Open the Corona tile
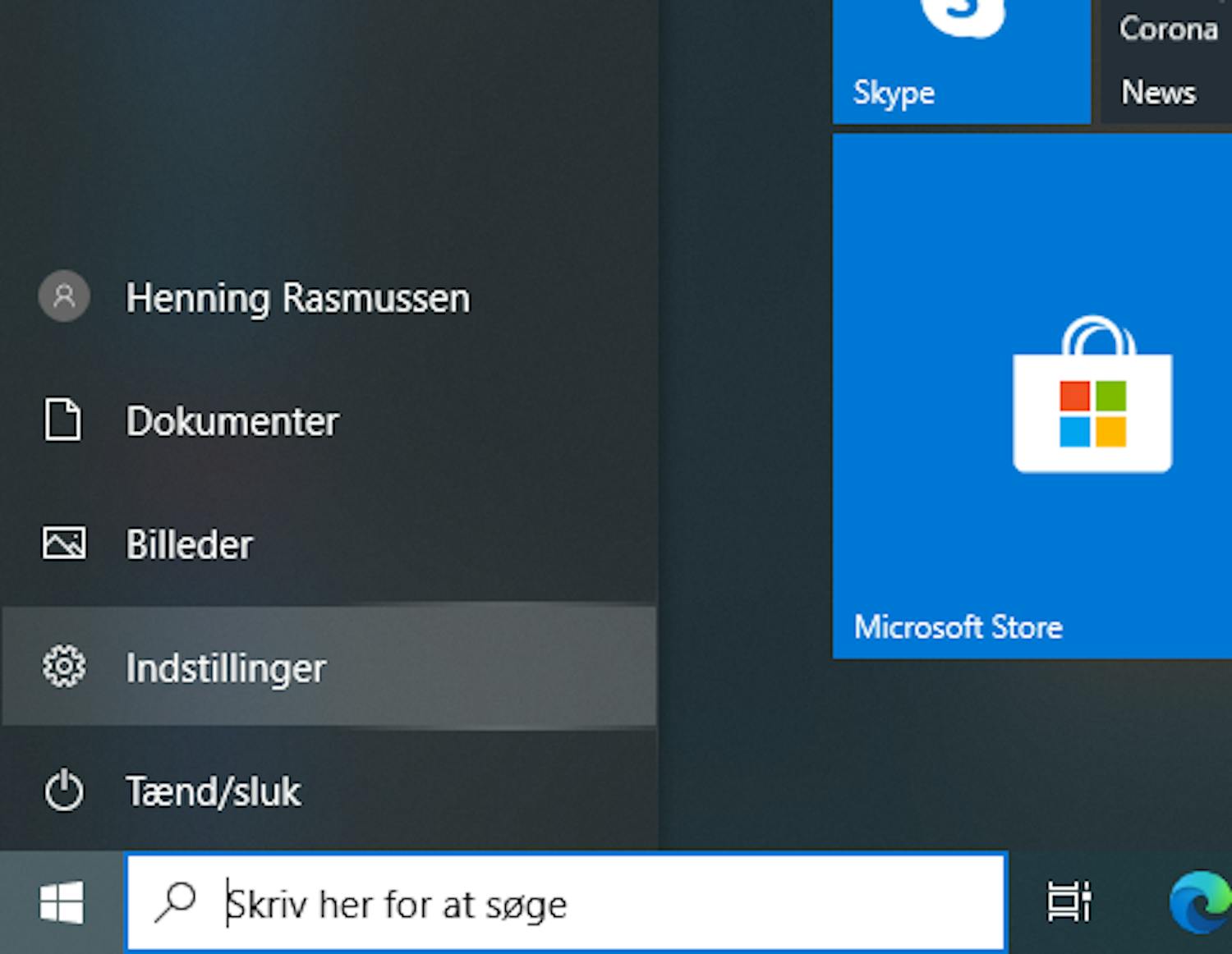 pos(1169,29)
